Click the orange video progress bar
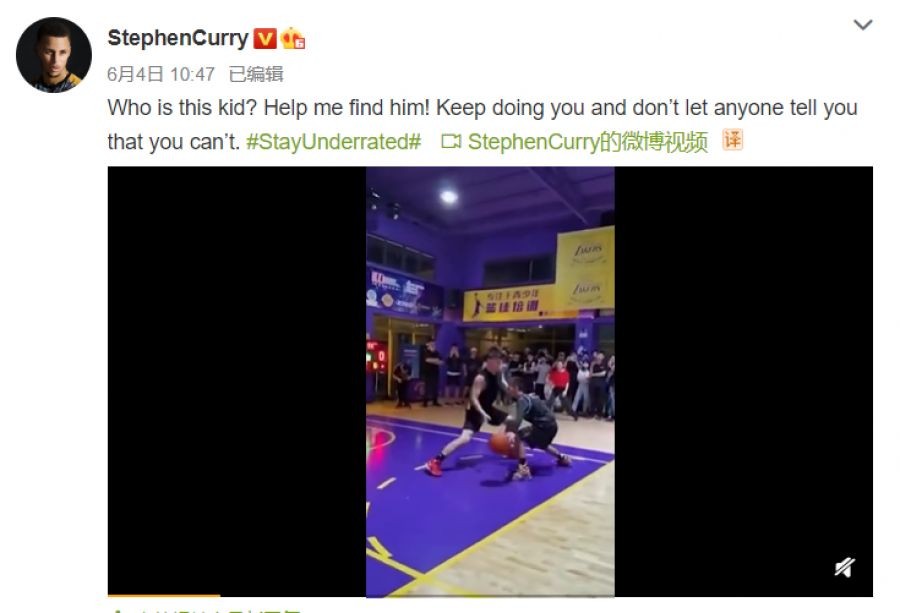 coord(164,596)
